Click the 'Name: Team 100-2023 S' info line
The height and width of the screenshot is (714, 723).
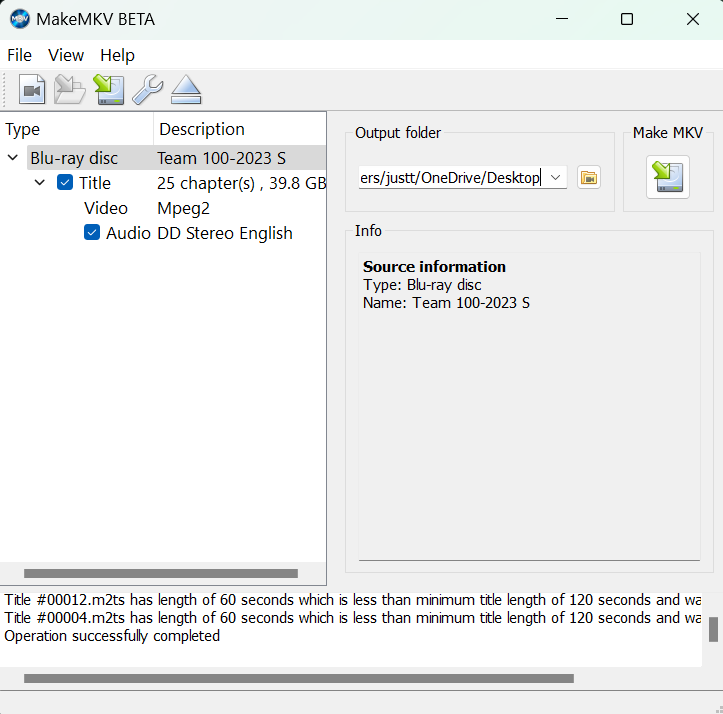coord(446,303)
